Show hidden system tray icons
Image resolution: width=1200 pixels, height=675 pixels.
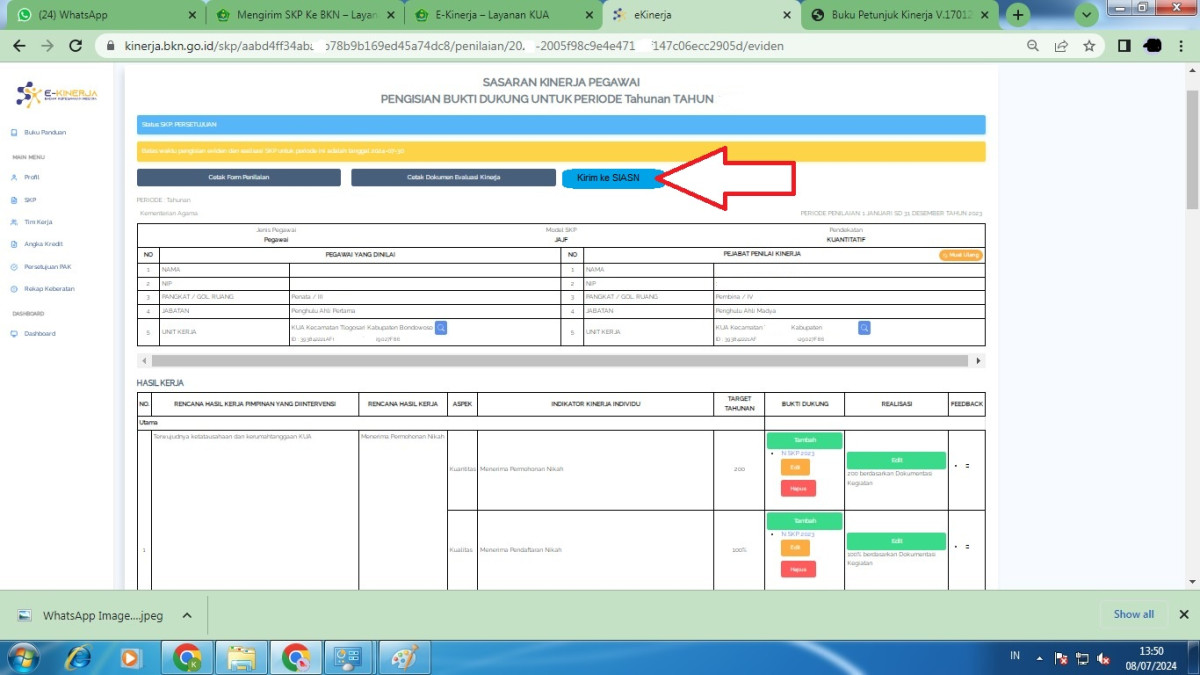click(x=1041, y=657)
